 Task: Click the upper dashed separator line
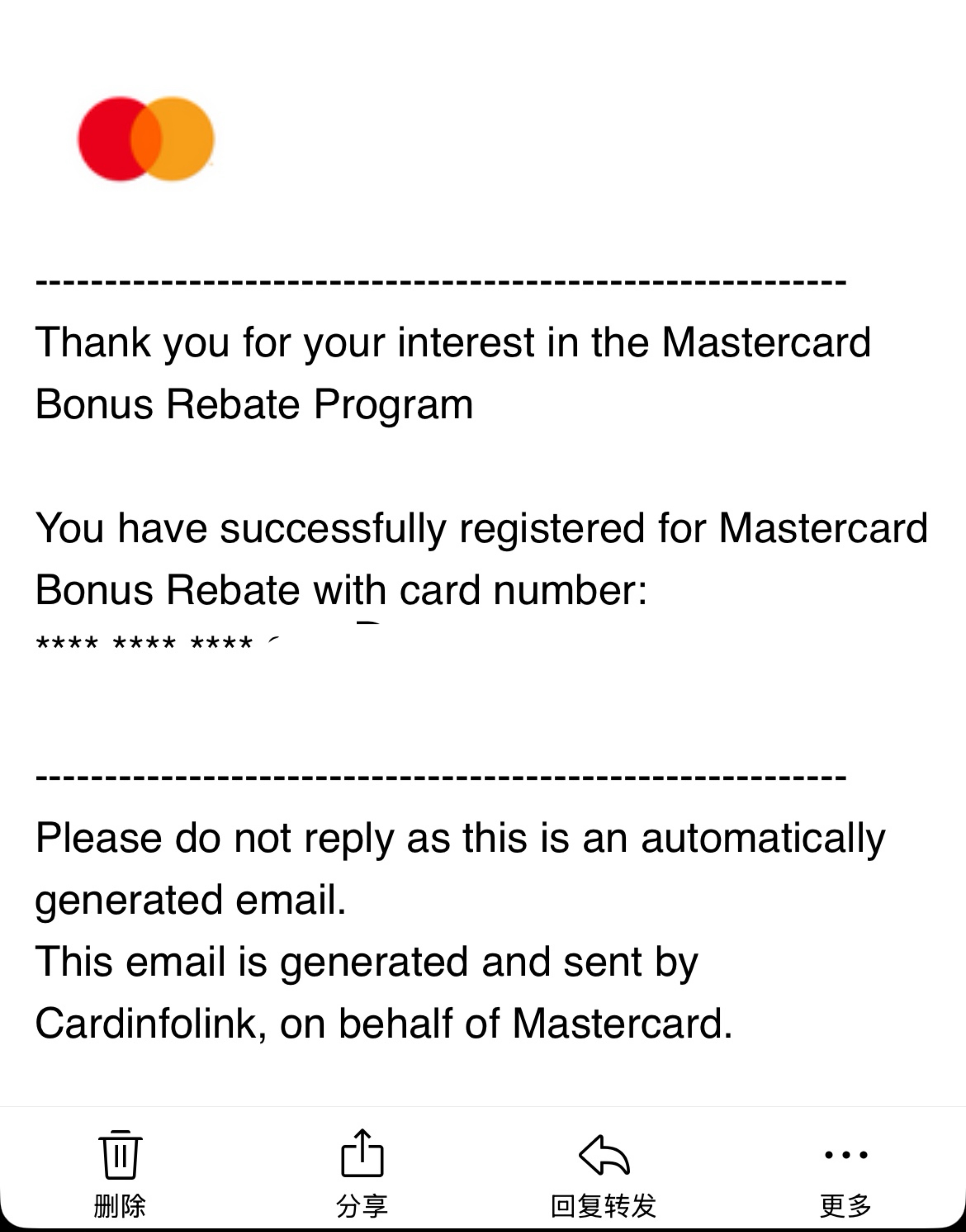(x=441, y=281)
